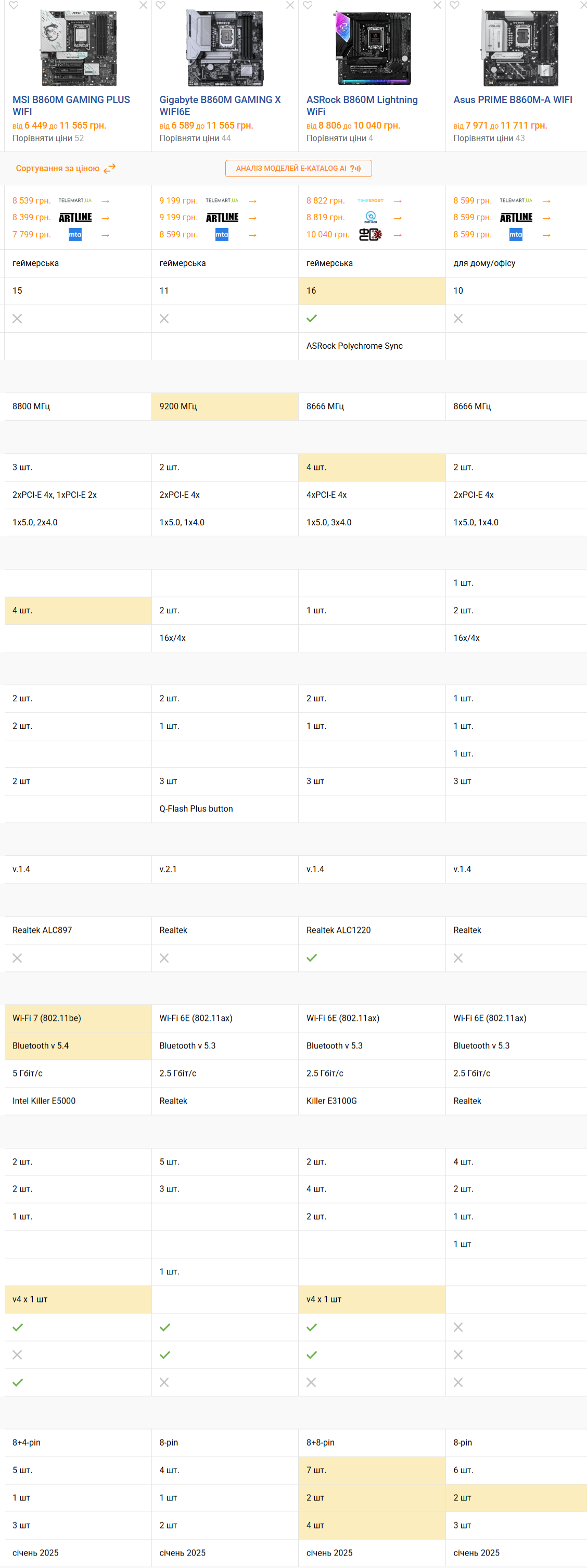This screenshot has width=587, height=1568.
Task: Select the 'ASRock Polychrome Sync' cell
Action: click(x=372, y=346)
